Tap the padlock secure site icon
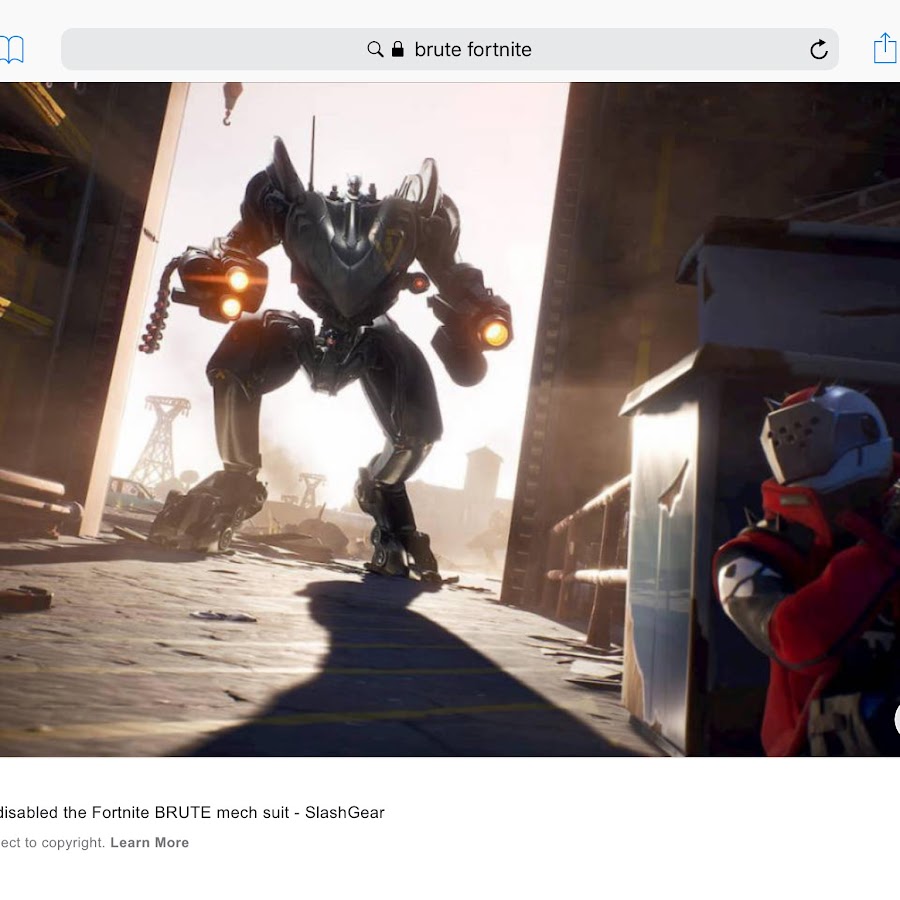 [x=397, y=49]
